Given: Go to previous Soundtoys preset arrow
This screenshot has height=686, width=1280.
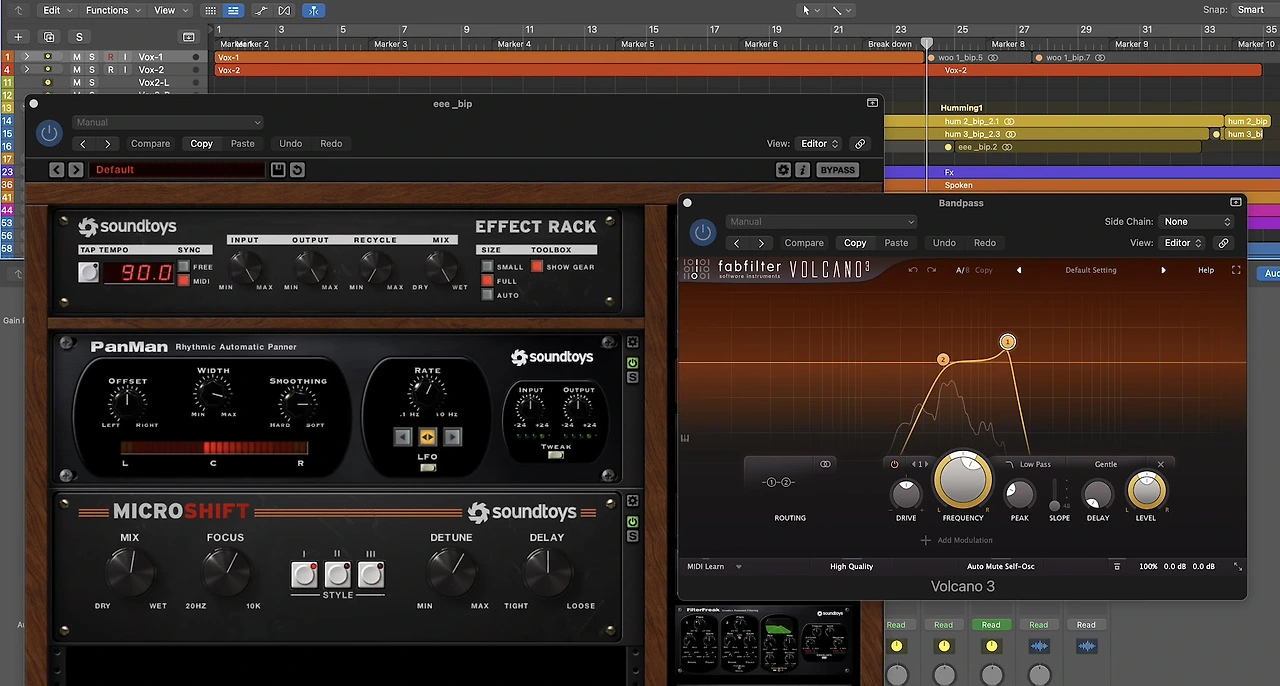Looking at the screenshot, I should tap(57, 170).
